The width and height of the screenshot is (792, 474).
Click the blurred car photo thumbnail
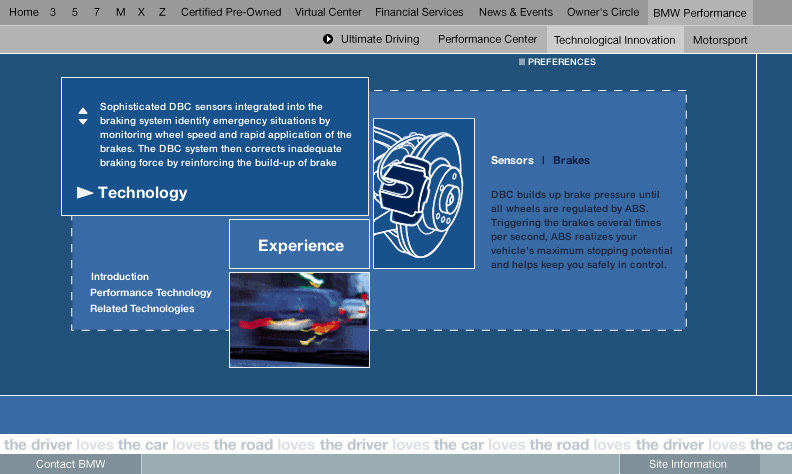[x=300, y=320]
